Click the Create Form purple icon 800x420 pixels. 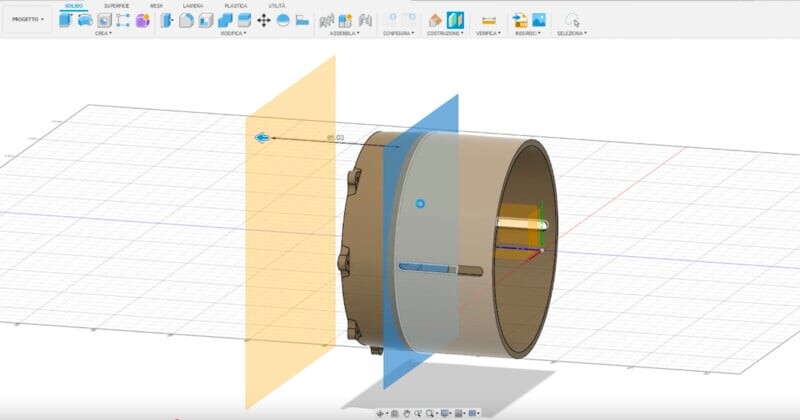coord(142,20)
